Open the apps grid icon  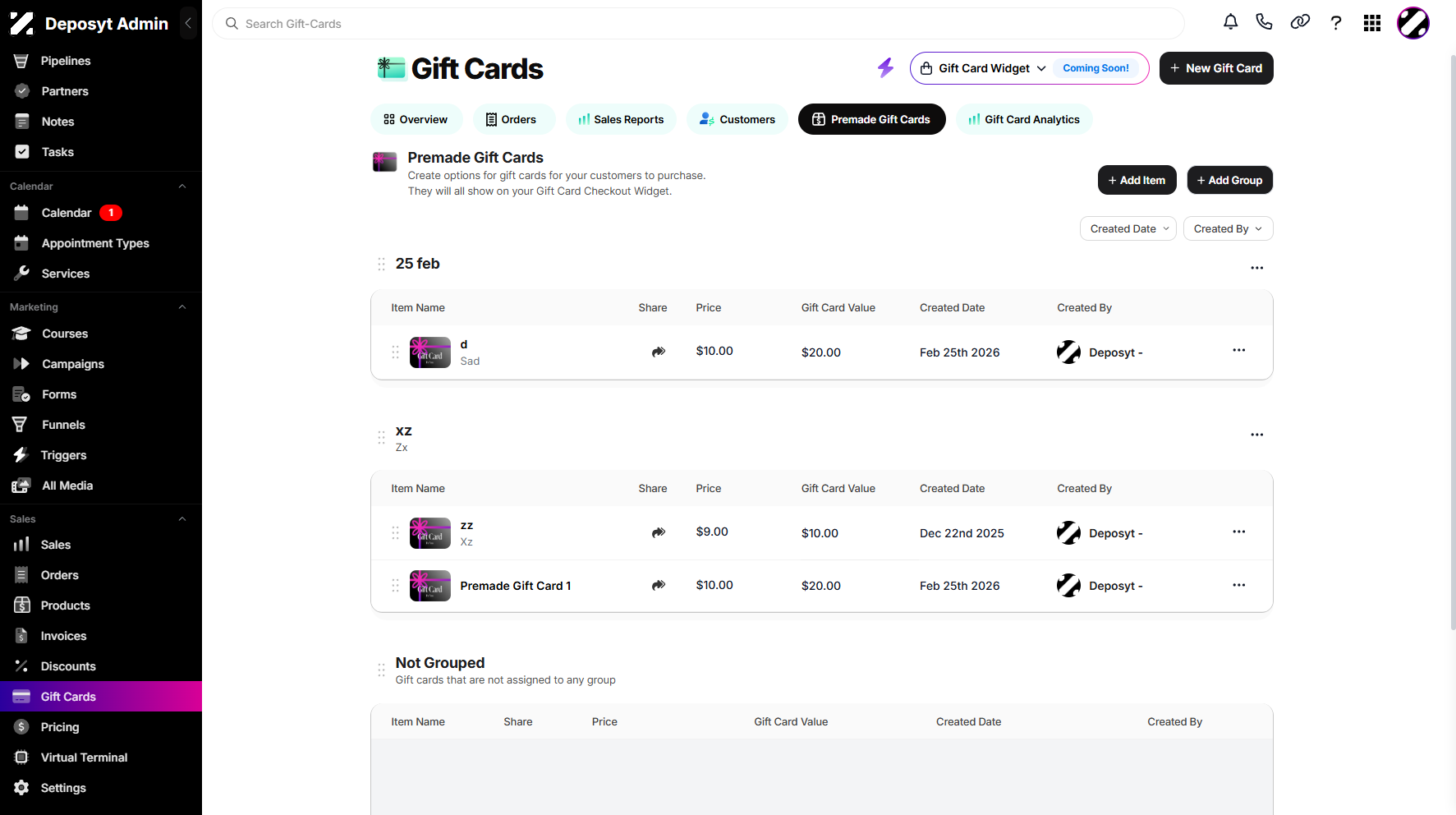click(x=1372, y=23)
